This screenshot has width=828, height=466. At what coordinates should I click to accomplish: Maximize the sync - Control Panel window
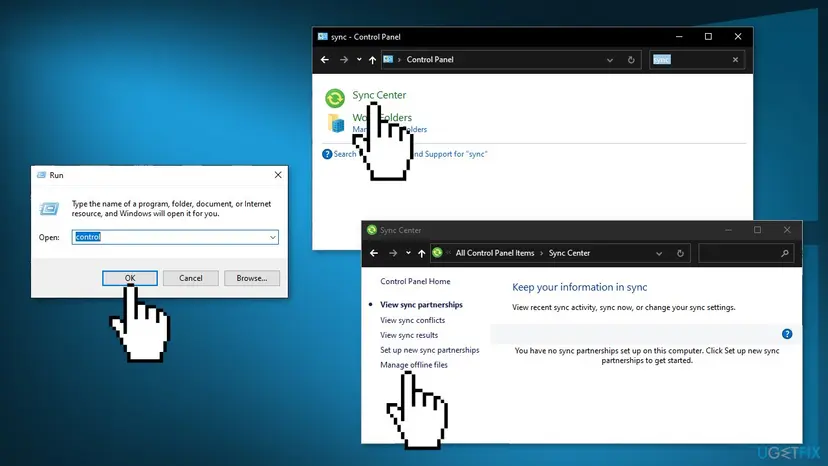(x=708, y=36)
